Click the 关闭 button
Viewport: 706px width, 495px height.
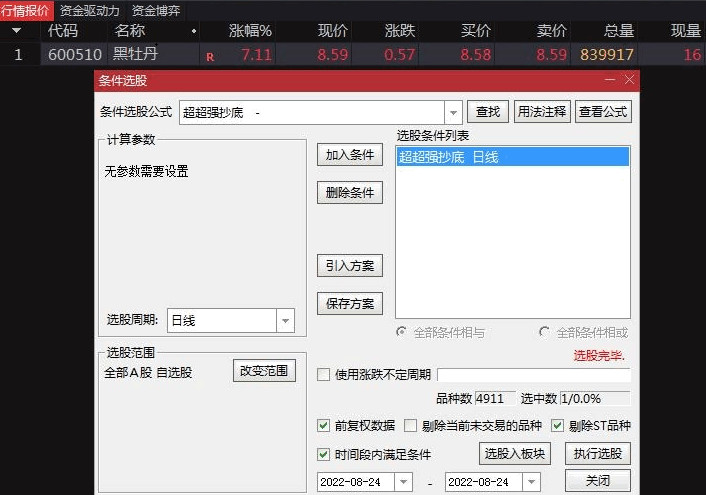click(x=598, y=481)
